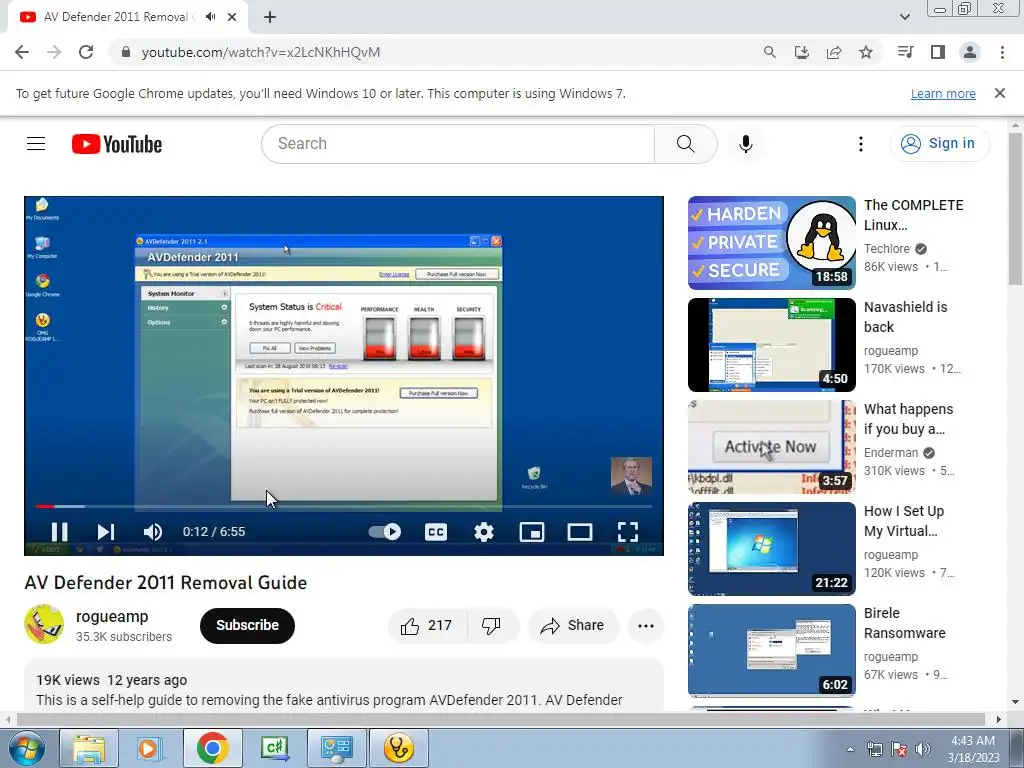
Task: Open video player settings gear
Action: click(484, 532)
